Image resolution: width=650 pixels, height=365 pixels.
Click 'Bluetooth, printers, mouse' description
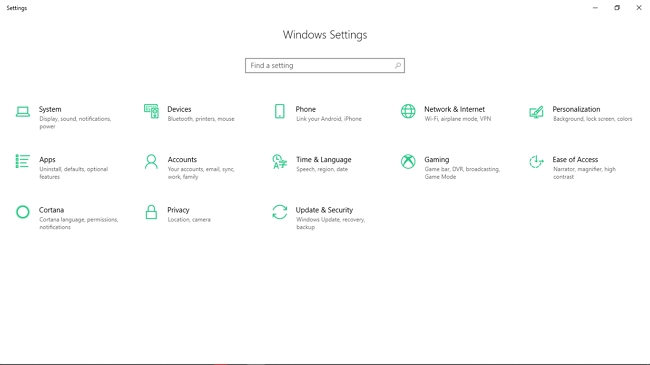[201, 119]
